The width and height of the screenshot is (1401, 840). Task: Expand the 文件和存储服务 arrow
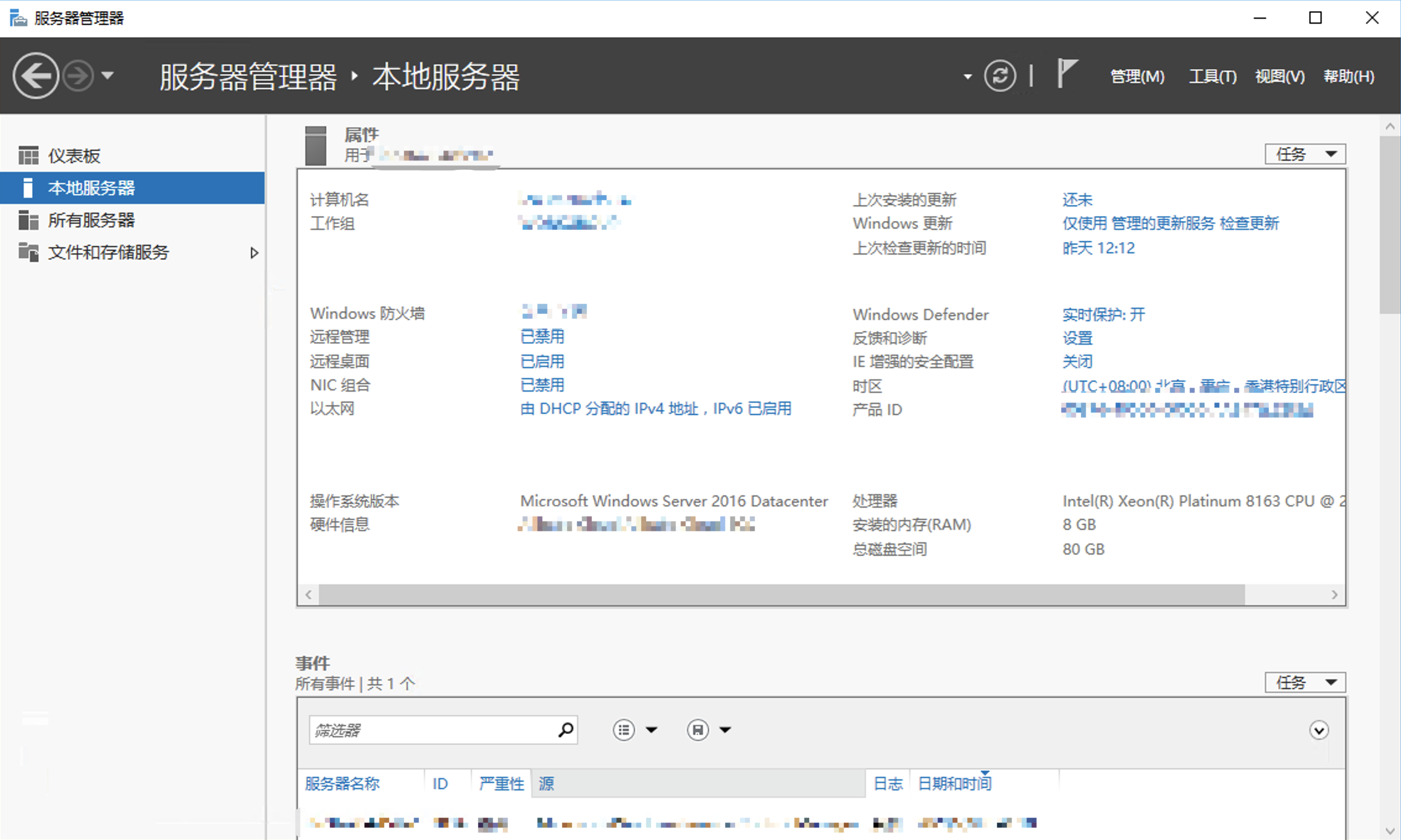[254, 253]
